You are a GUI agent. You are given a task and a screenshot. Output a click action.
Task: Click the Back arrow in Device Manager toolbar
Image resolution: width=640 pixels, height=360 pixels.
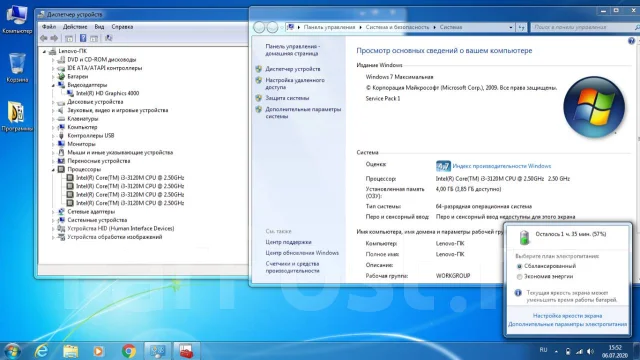(x=44, y=38)
